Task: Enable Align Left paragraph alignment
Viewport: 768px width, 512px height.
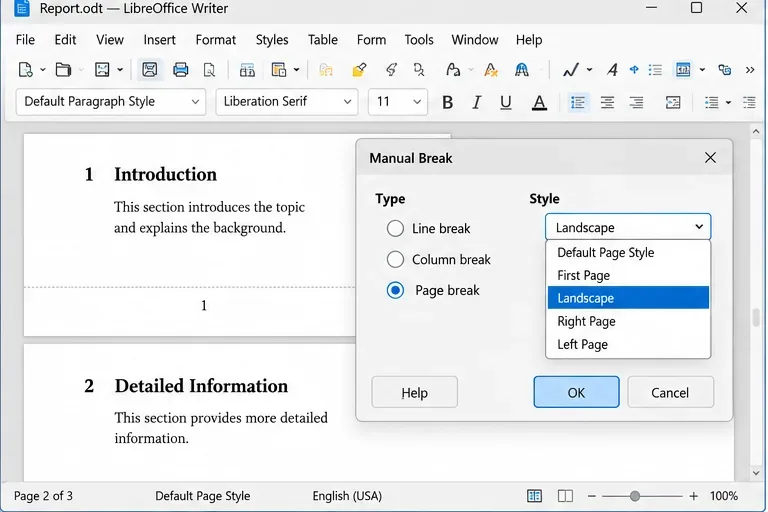Action: (x=578, y=102)
